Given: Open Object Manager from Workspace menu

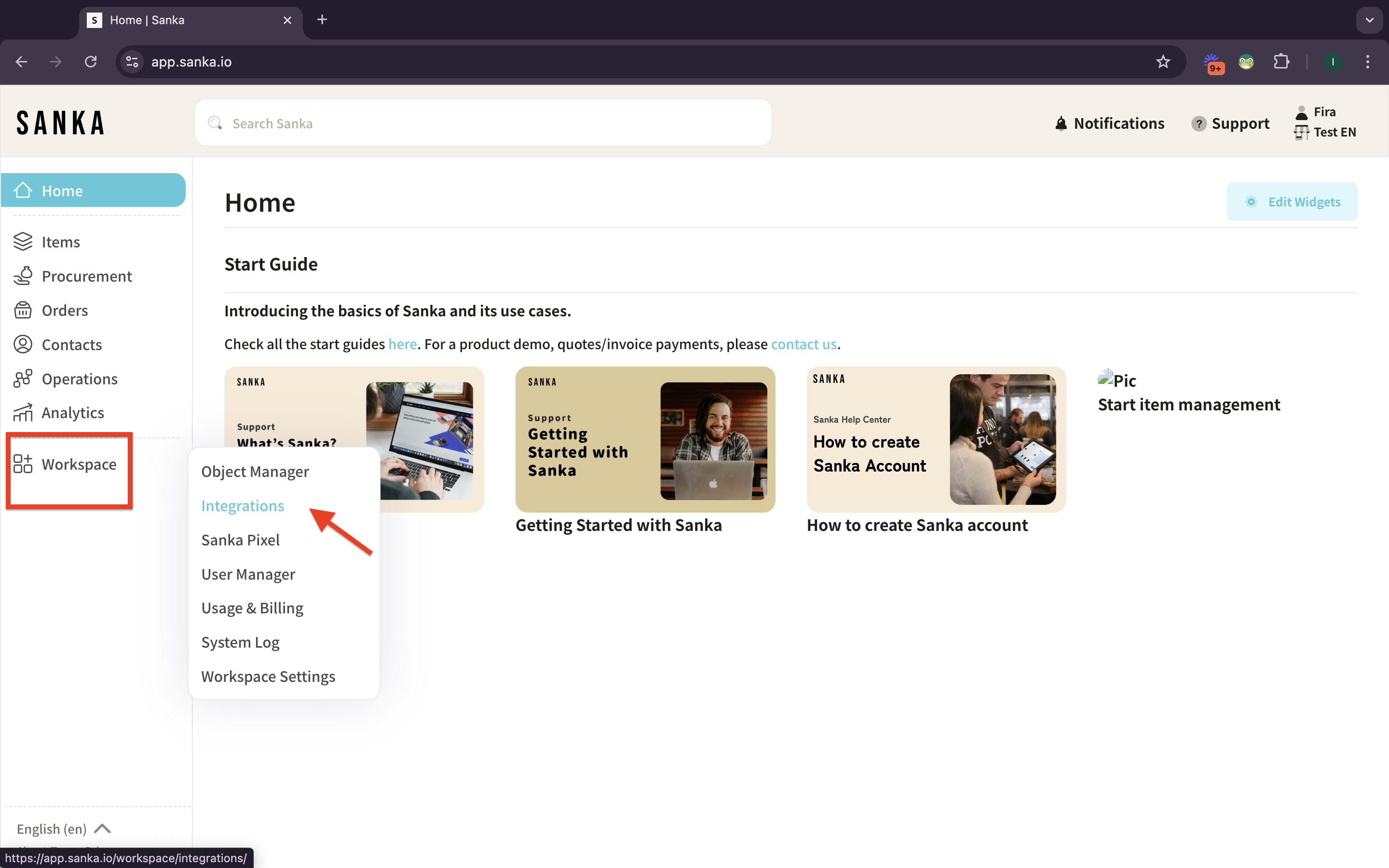Looking at the screenshot, I should pos(255,471).
